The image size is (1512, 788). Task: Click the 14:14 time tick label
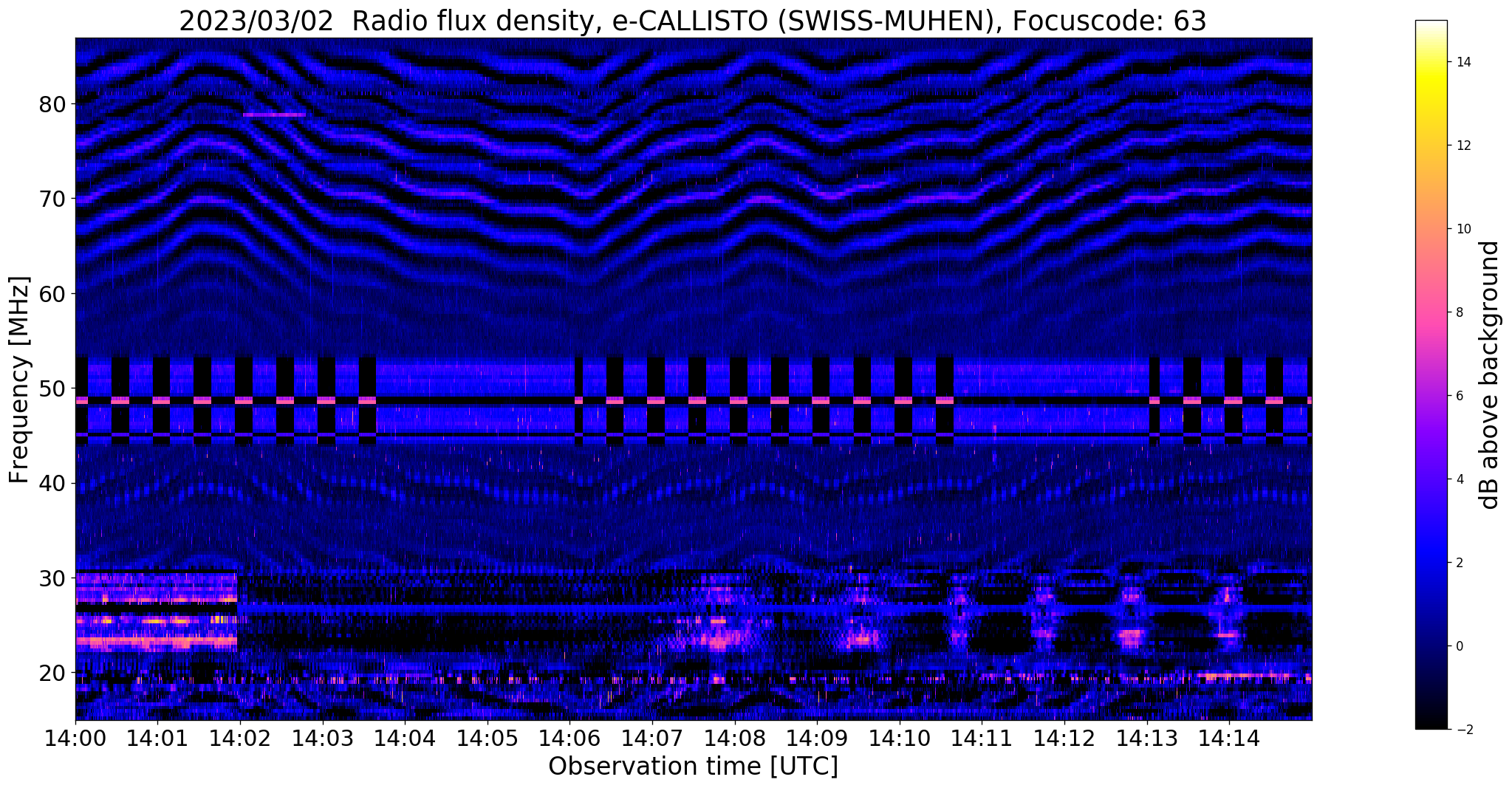(x=1230, y=737)
